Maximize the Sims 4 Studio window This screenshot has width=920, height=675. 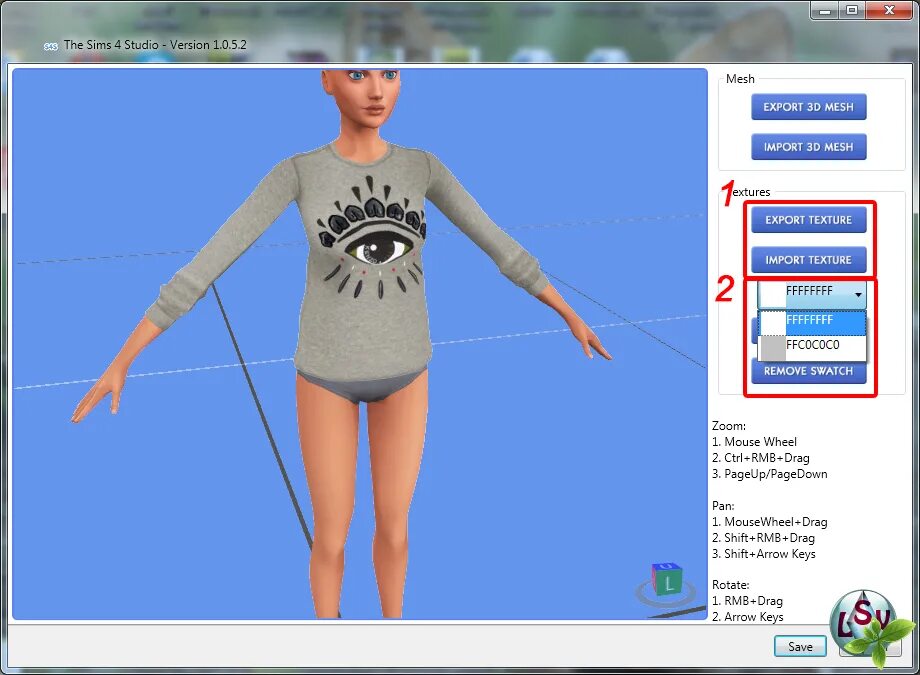coord(852,10)
